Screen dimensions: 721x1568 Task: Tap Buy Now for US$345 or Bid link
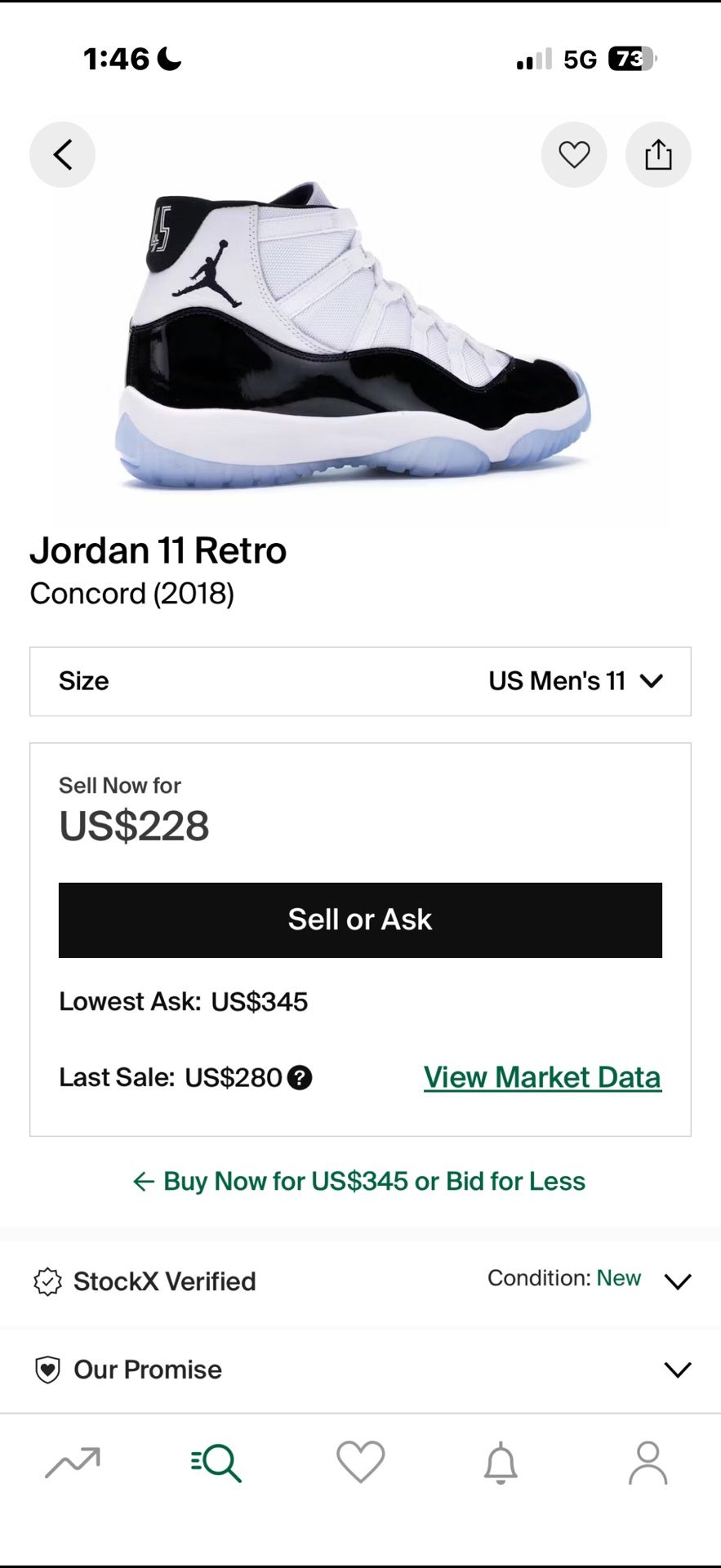coord(360,1181)
